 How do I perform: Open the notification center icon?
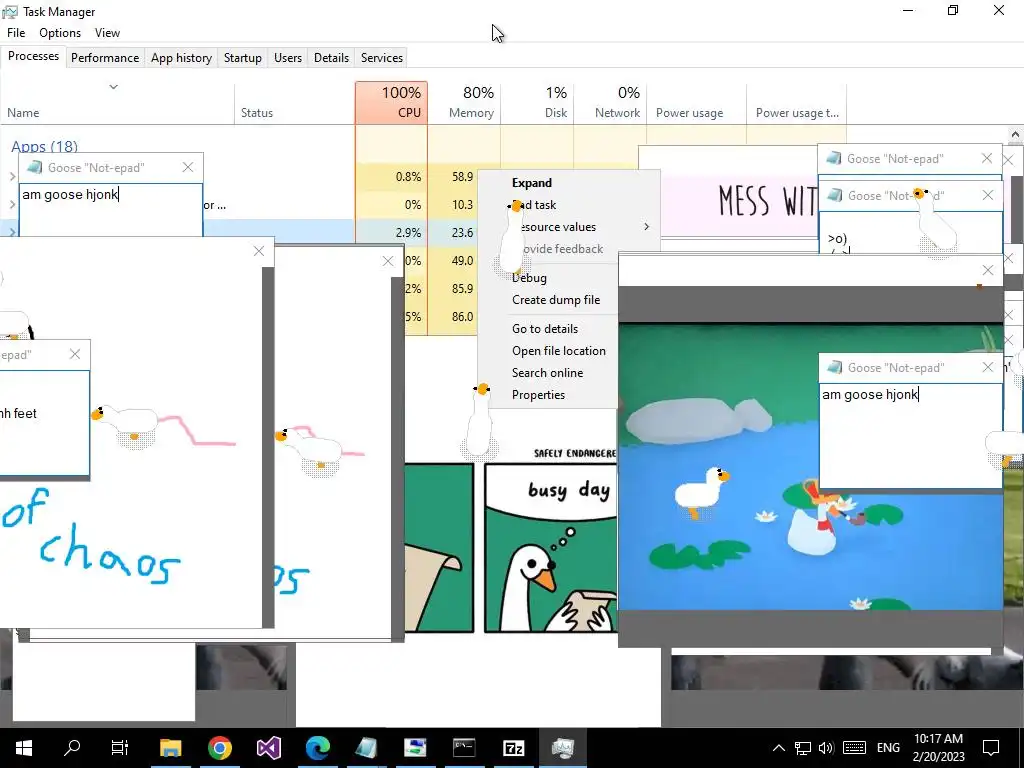pos(991,748)
